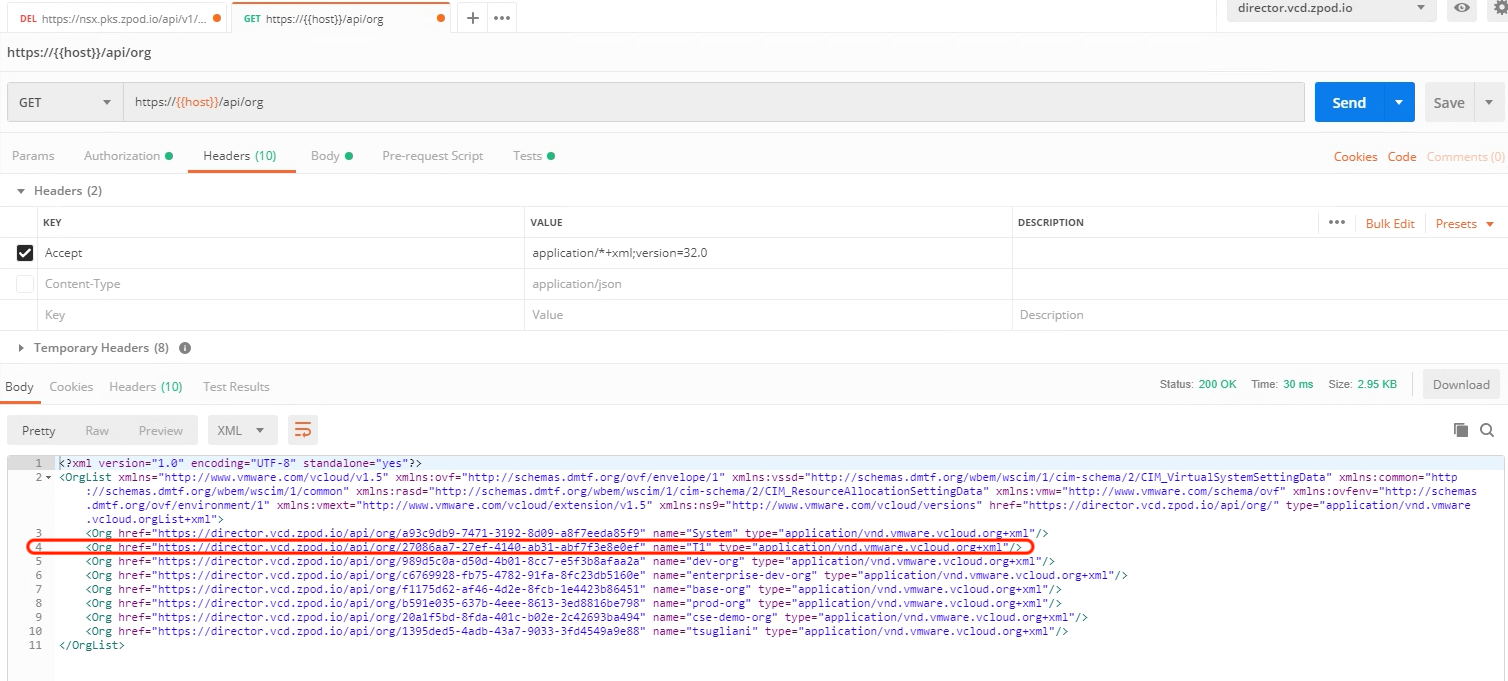Open the Cookies link
This screenshot has width=1508, height=681.
coord(1355,157)
